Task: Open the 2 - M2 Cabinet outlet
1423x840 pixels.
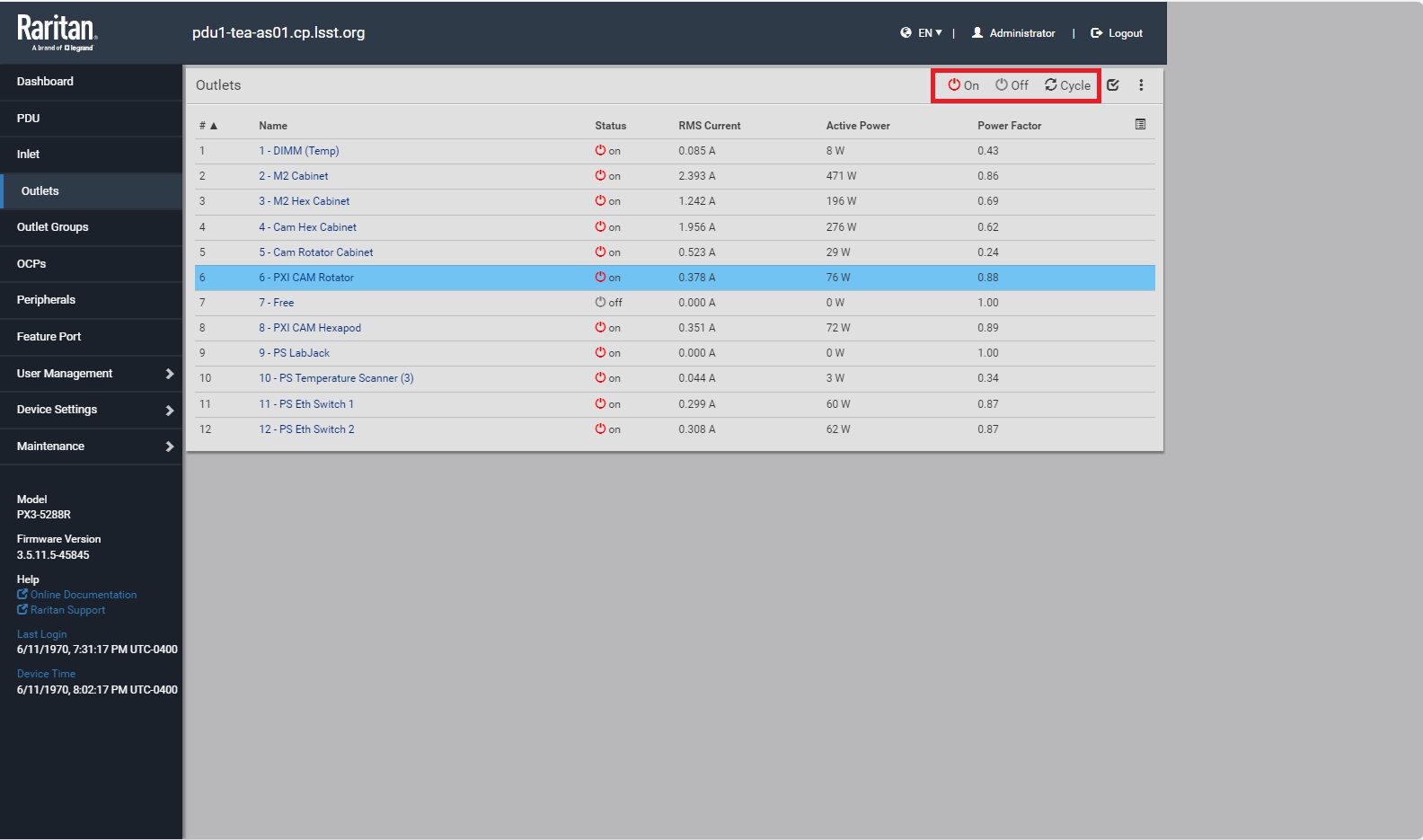Action: pos(294,176)
